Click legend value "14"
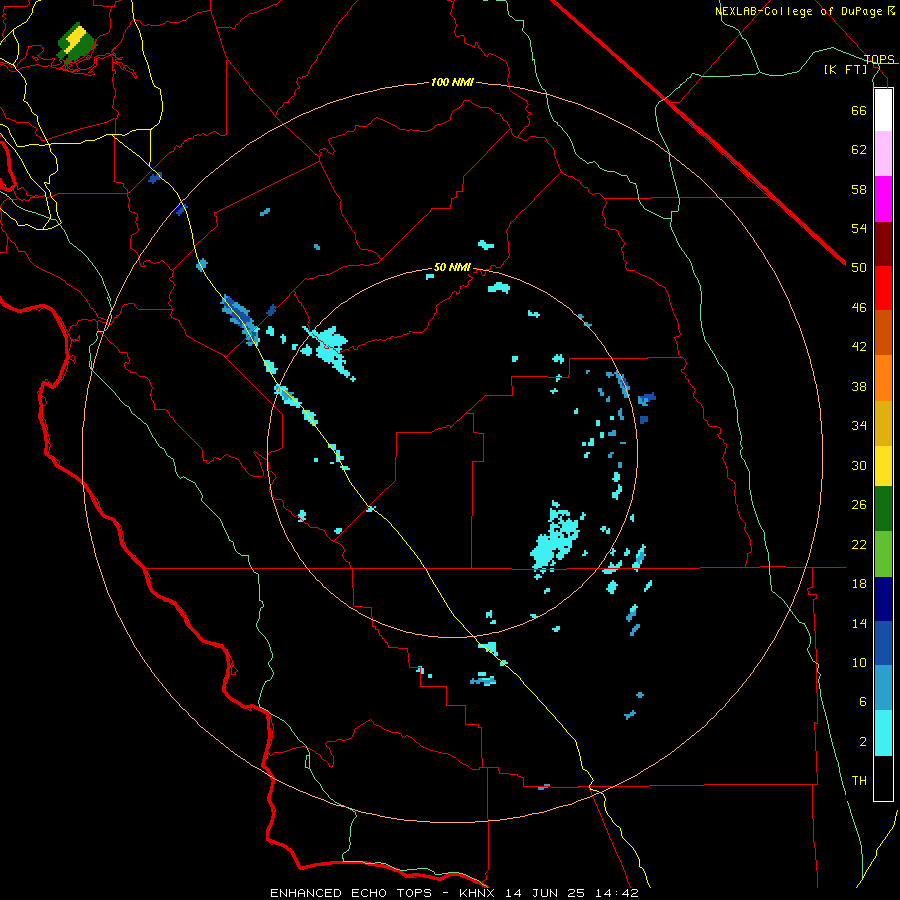 859,623
